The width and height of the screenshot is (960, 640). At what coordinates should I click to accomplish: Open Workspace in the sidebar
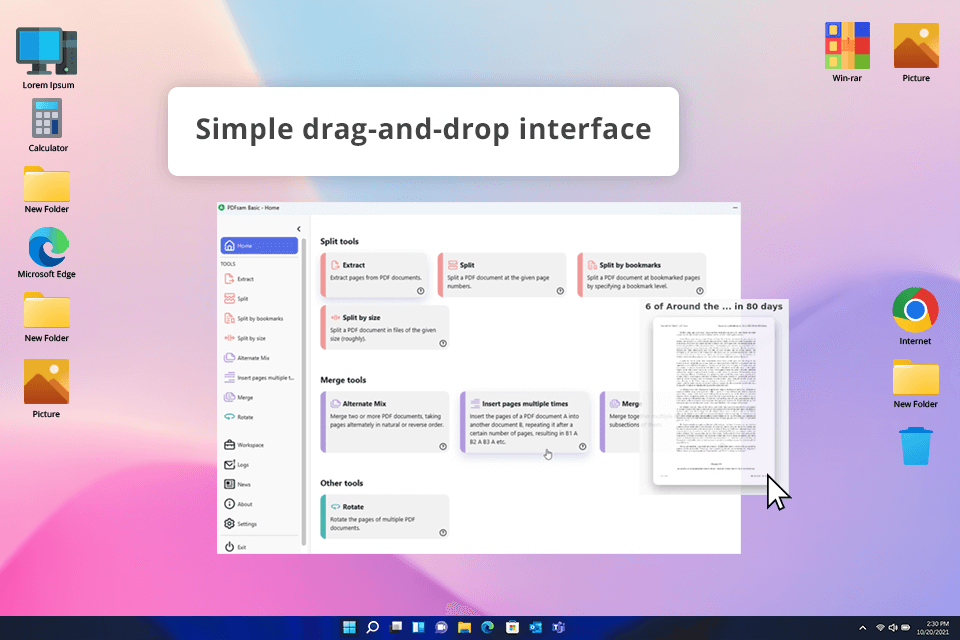pos(259,445)
